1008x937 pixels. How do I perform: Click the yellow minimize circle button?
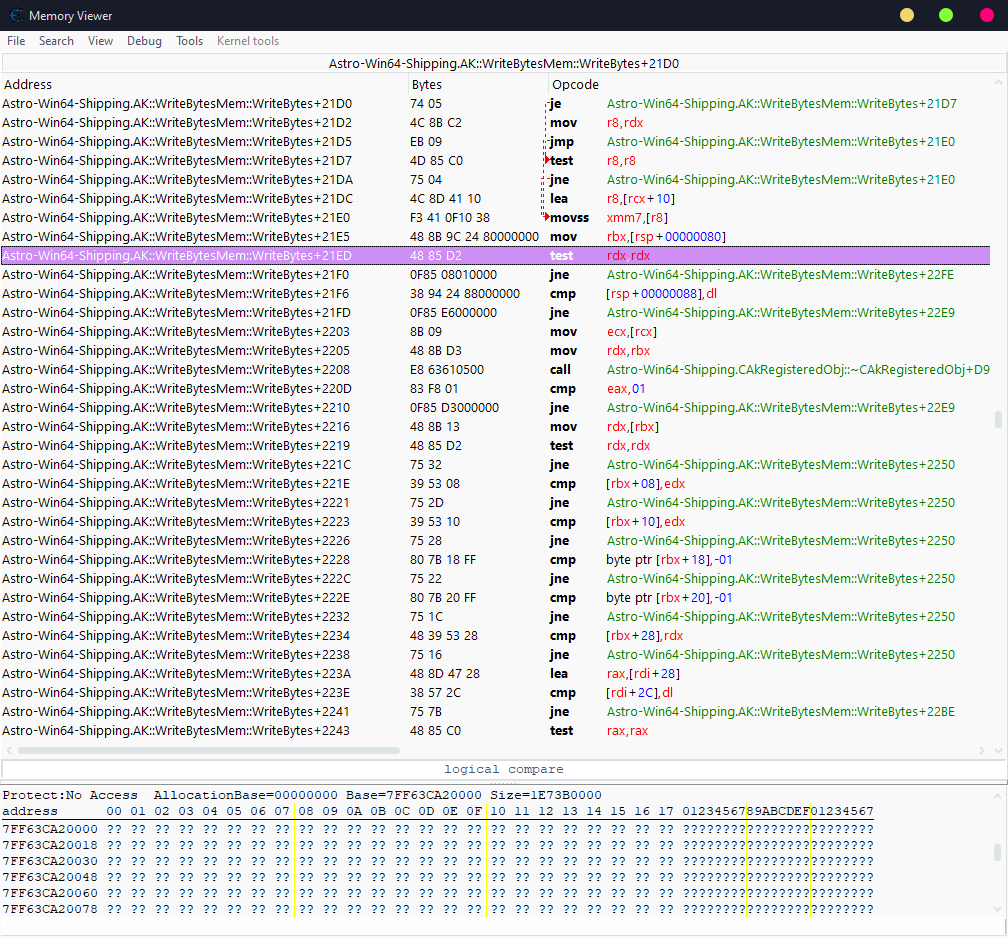click(907, 15)
